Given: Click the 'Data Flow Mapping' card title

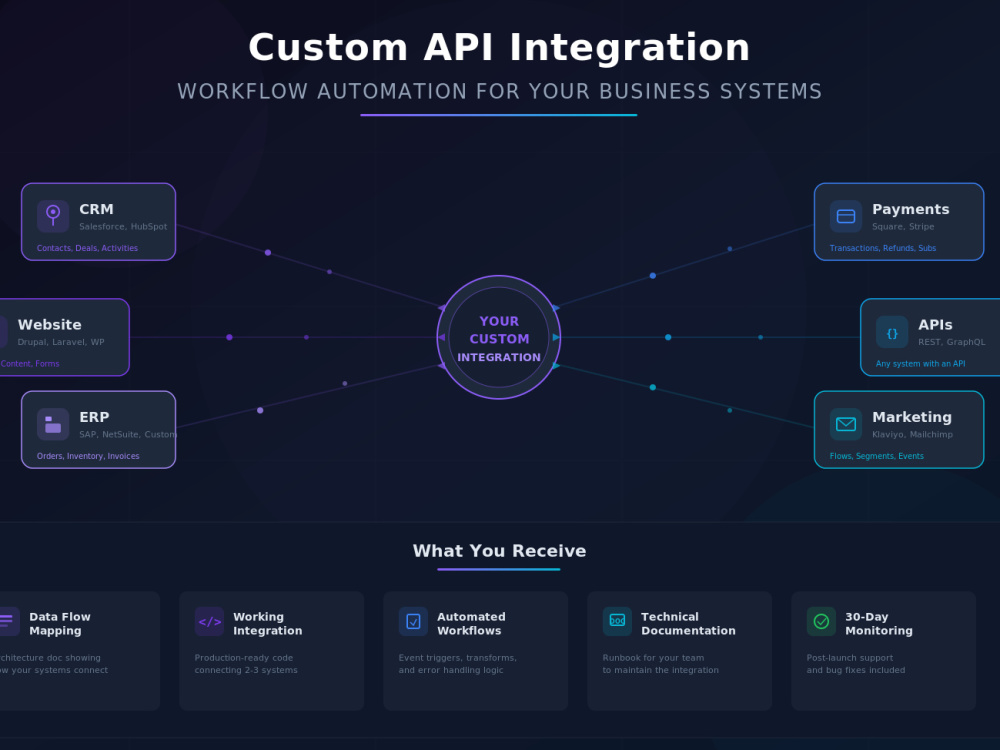Looking at the screenshot, I should pos(60,624).
